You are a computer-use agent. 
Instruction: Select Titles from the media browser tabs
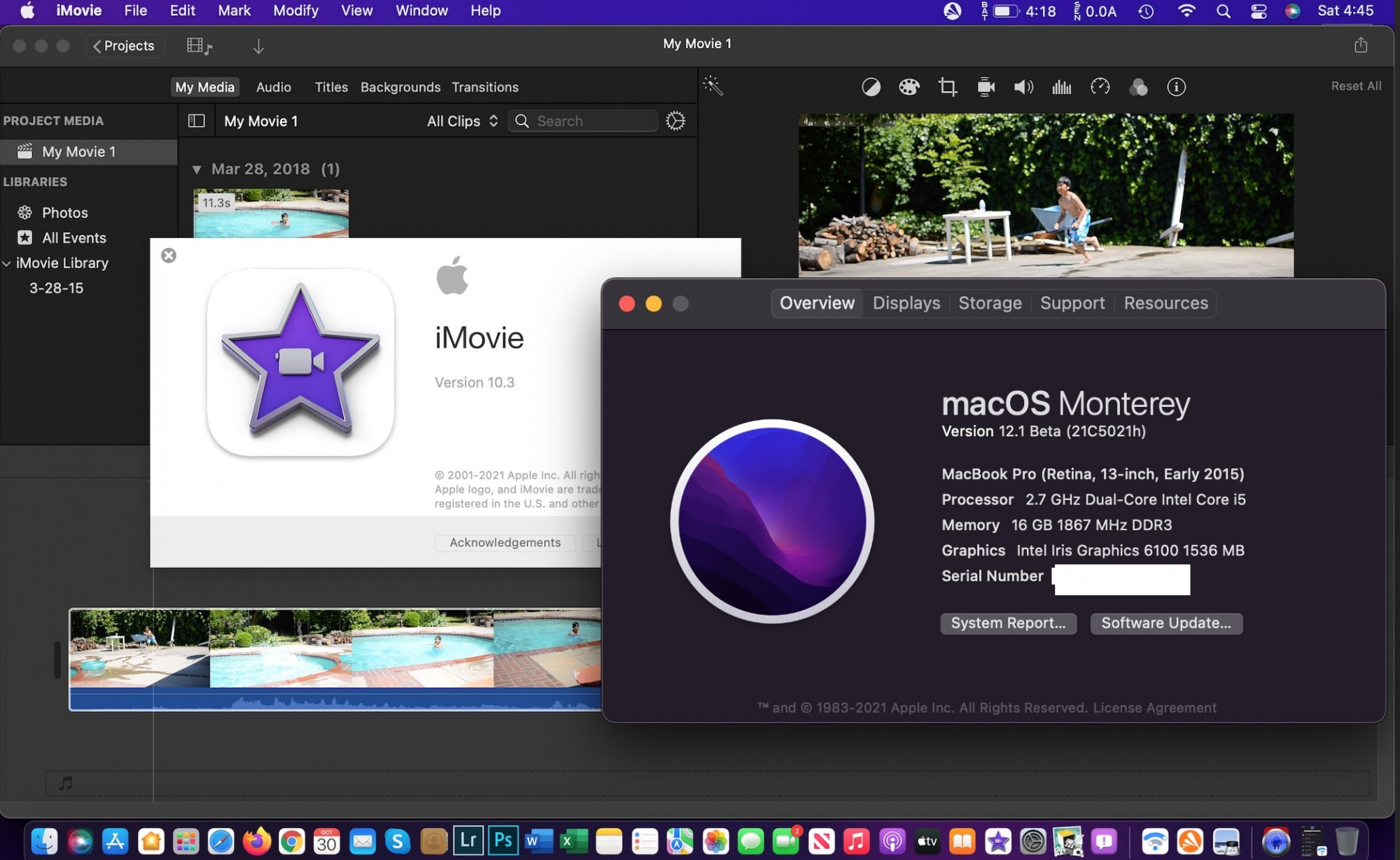[x=330, y=87]
